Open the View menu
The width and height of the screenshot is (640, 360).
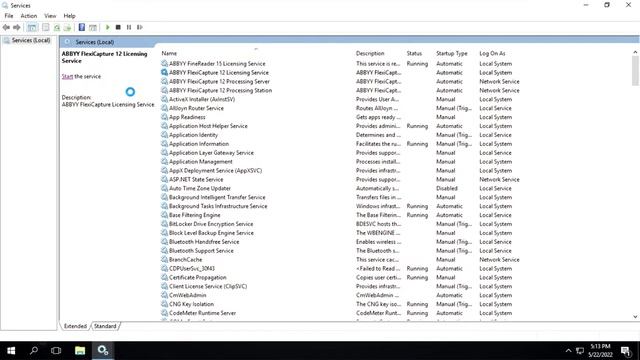point(50,16)
